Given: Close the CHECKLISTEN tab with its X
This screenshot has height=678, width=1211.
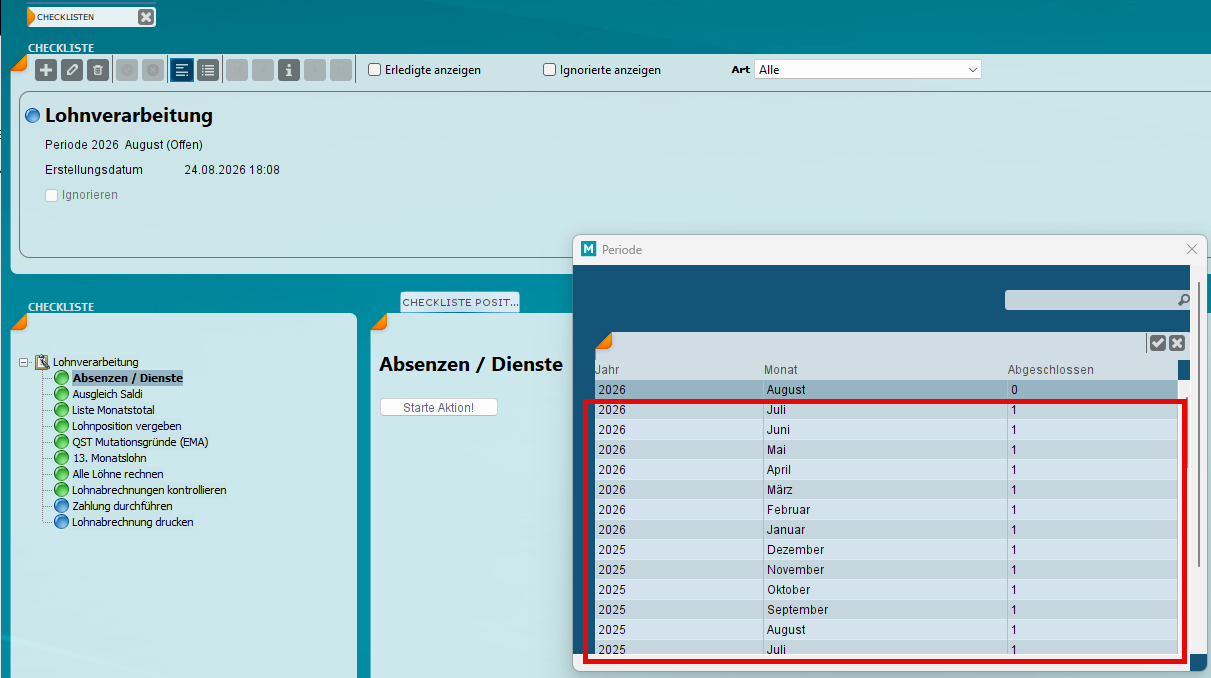Looking at the screenshot, I should pos(146,17).
